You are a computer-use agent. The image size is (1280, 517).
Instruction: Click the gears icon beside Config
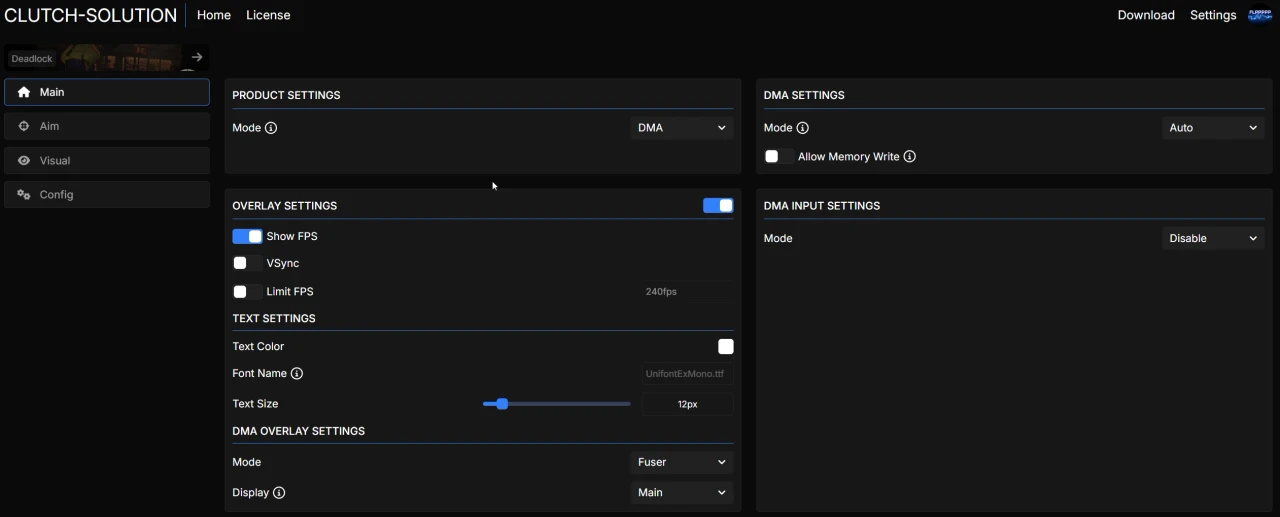[24, 194]
